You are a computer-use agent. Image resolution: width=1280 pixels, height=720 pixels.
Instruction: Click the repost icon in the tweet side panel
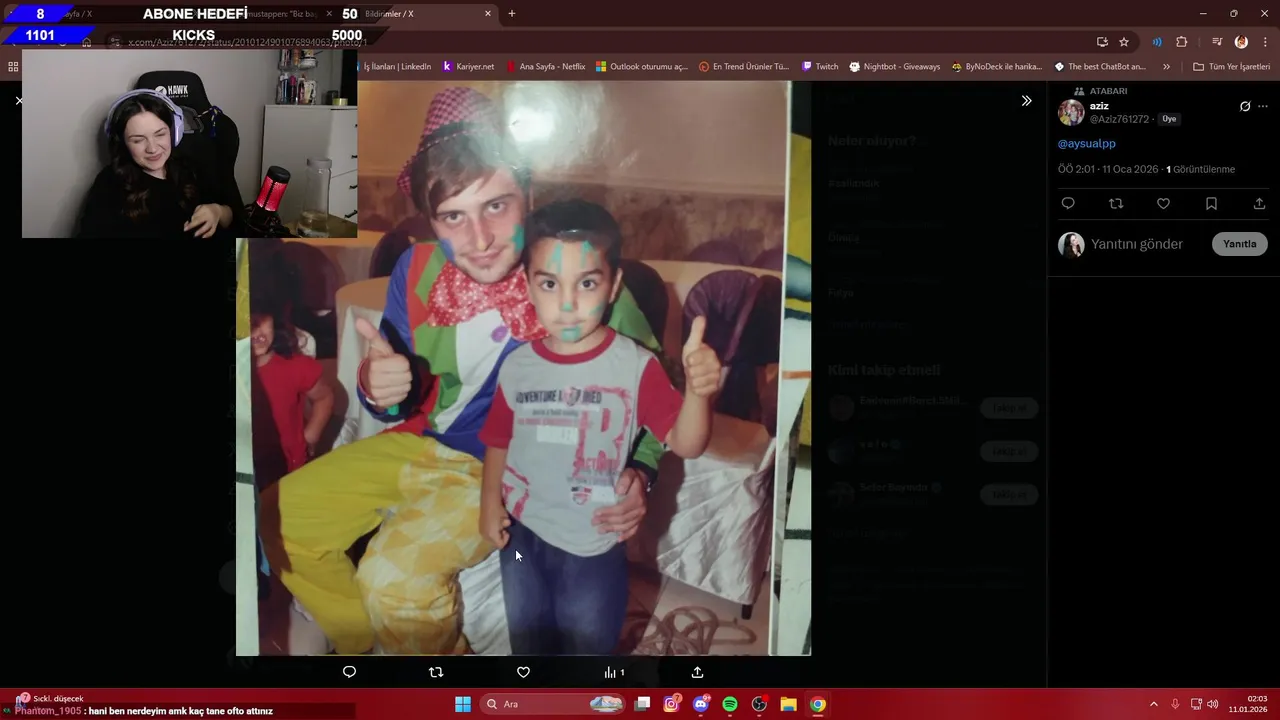click(x=1116, y=203)
